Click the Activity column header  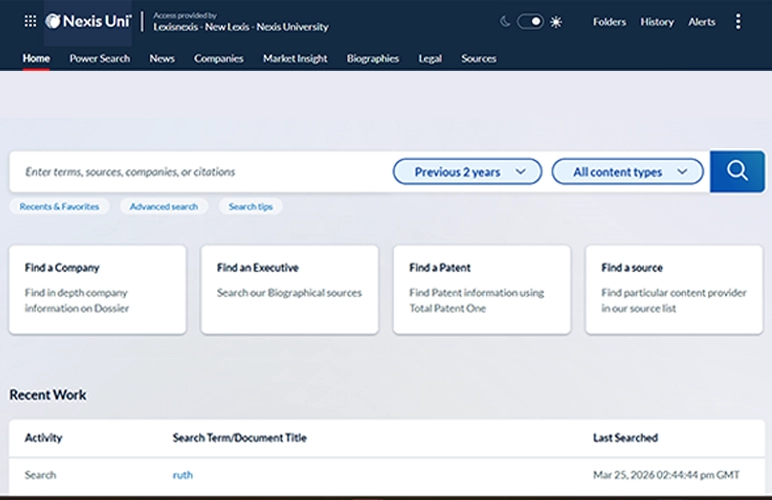(x=43, y=438)
